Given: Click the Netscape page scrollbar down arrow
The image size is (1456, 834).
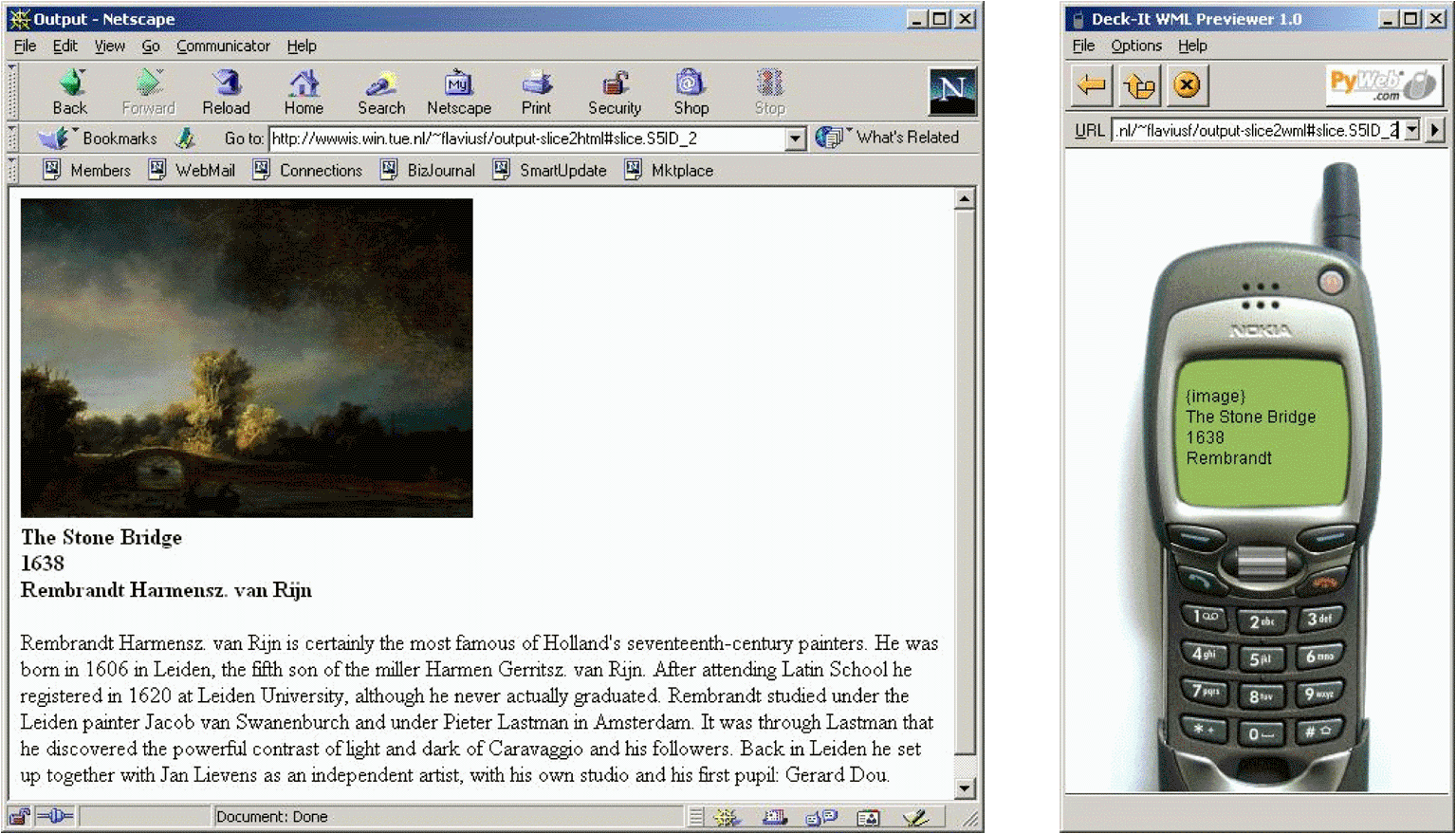Looking at the screenshot, I should (965, 788).
